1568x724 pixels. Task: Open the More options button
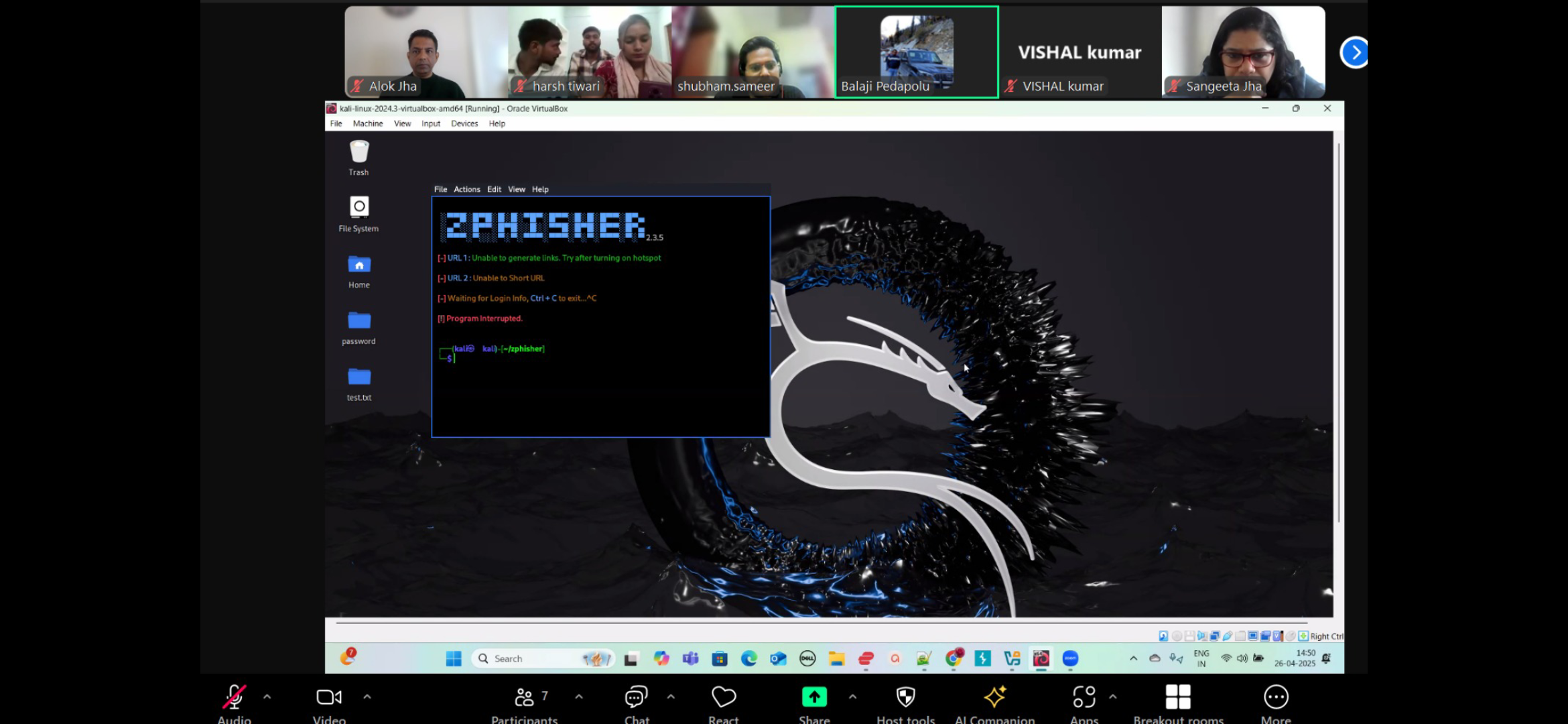coord(1275,697)
